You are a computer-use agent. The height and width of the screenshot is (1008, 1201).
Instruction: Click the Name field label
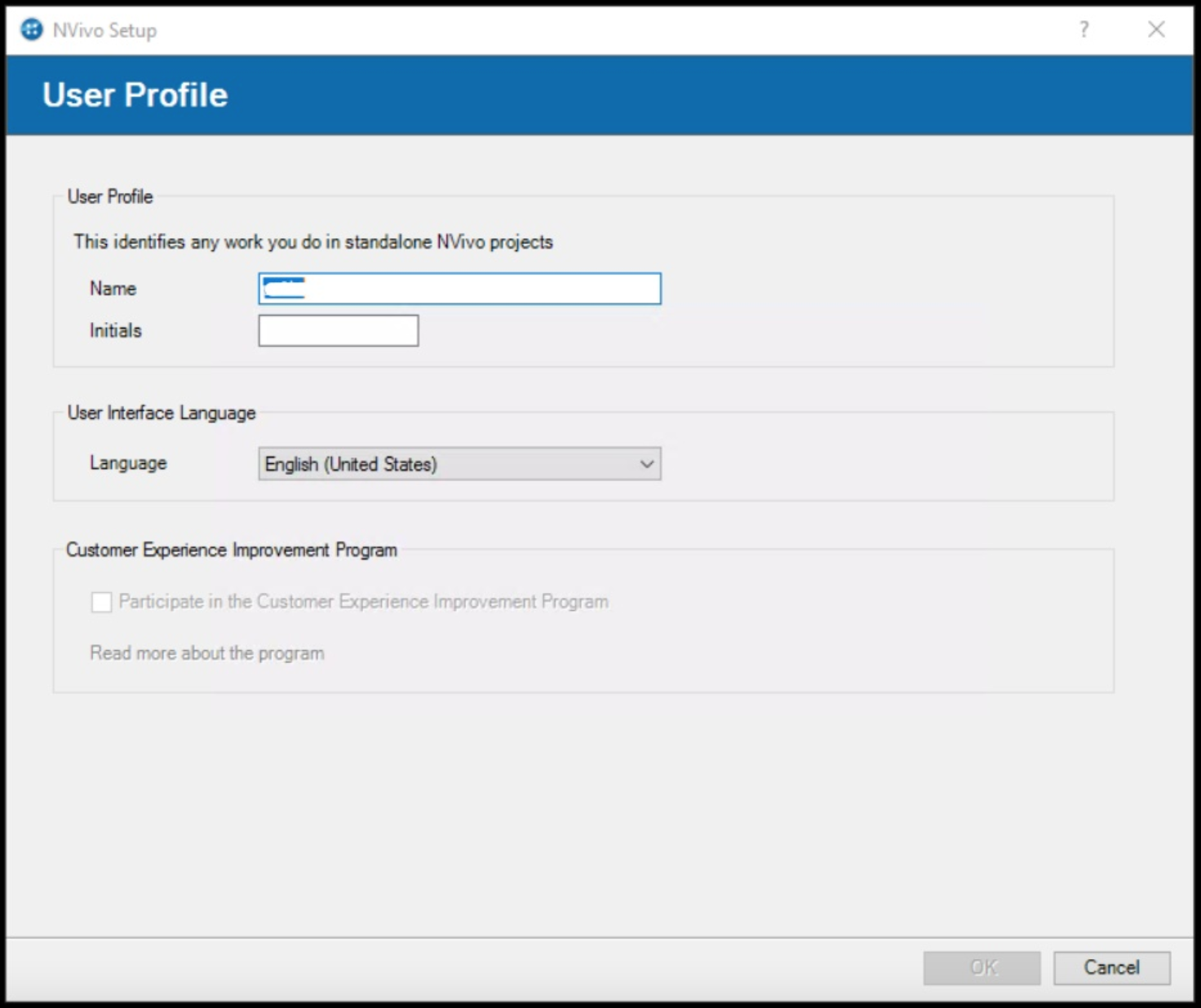click(113, 289)
